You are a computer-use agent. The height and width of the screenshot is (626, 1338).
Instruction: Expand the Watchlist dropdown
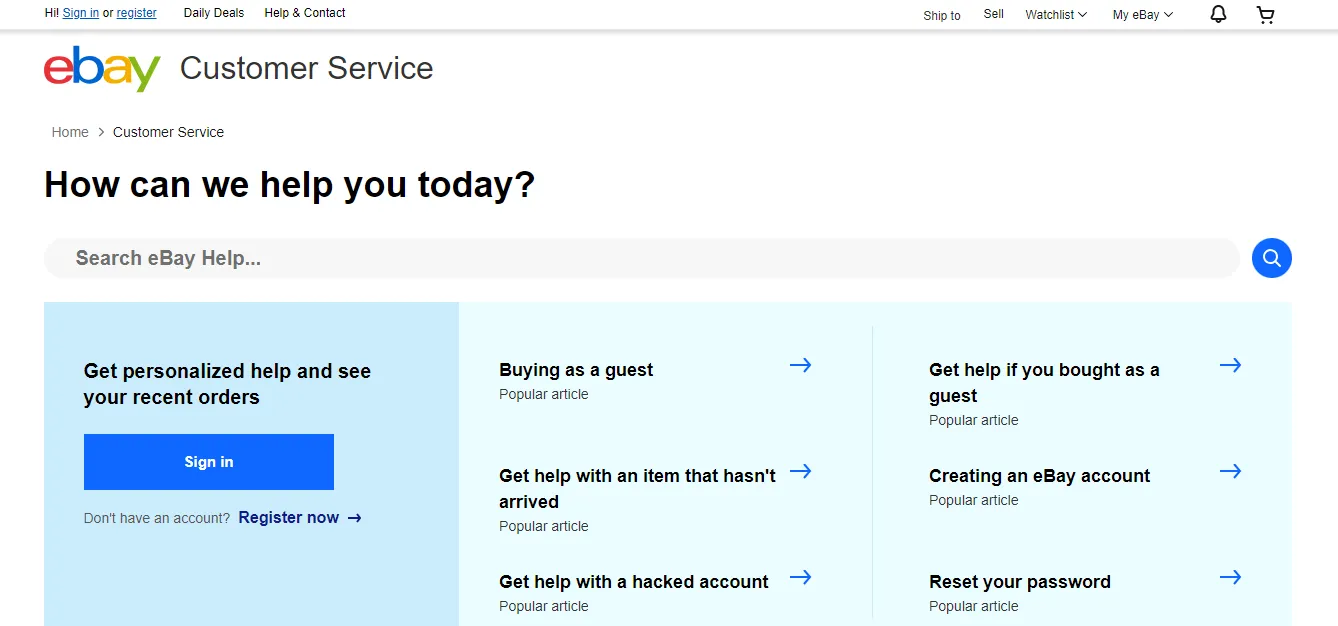[x=1055, y=15]
